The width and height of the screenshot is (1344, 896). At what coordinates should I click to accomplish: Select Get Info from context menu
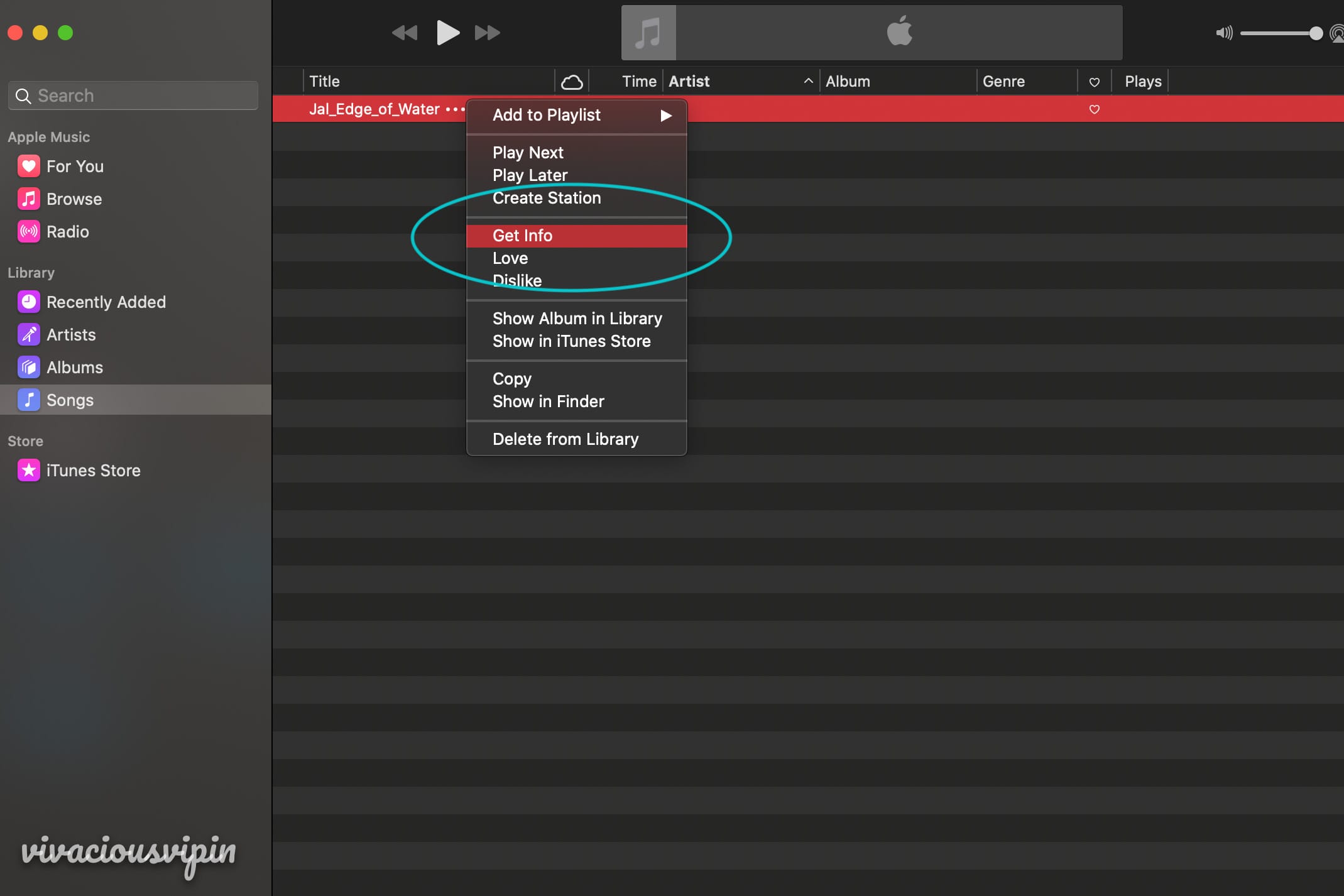pos(521,234)
